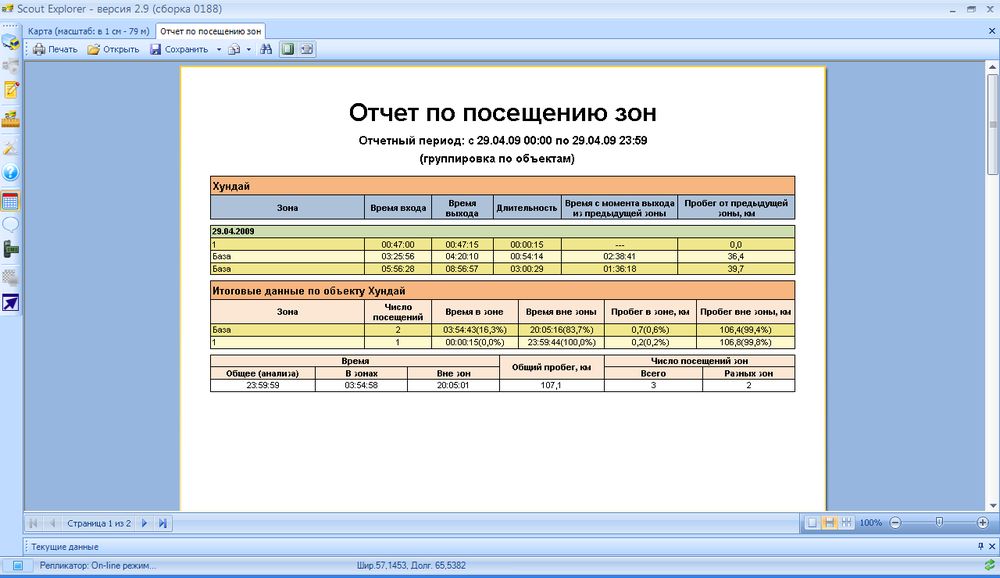Image resolution: width=1000 pixels, height=578 pixels.
Task: Click the Открыть open file button
Action: pyautogui.click(x=114, y=49)
